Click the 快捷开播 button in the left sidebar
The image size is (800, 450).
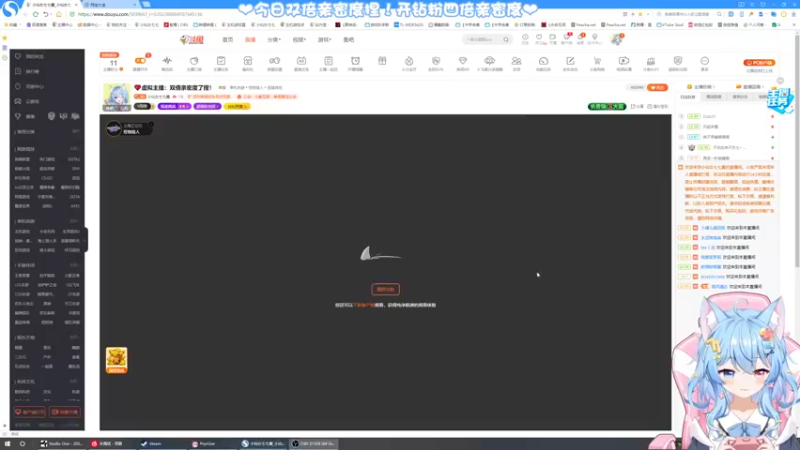pos(65,412)
